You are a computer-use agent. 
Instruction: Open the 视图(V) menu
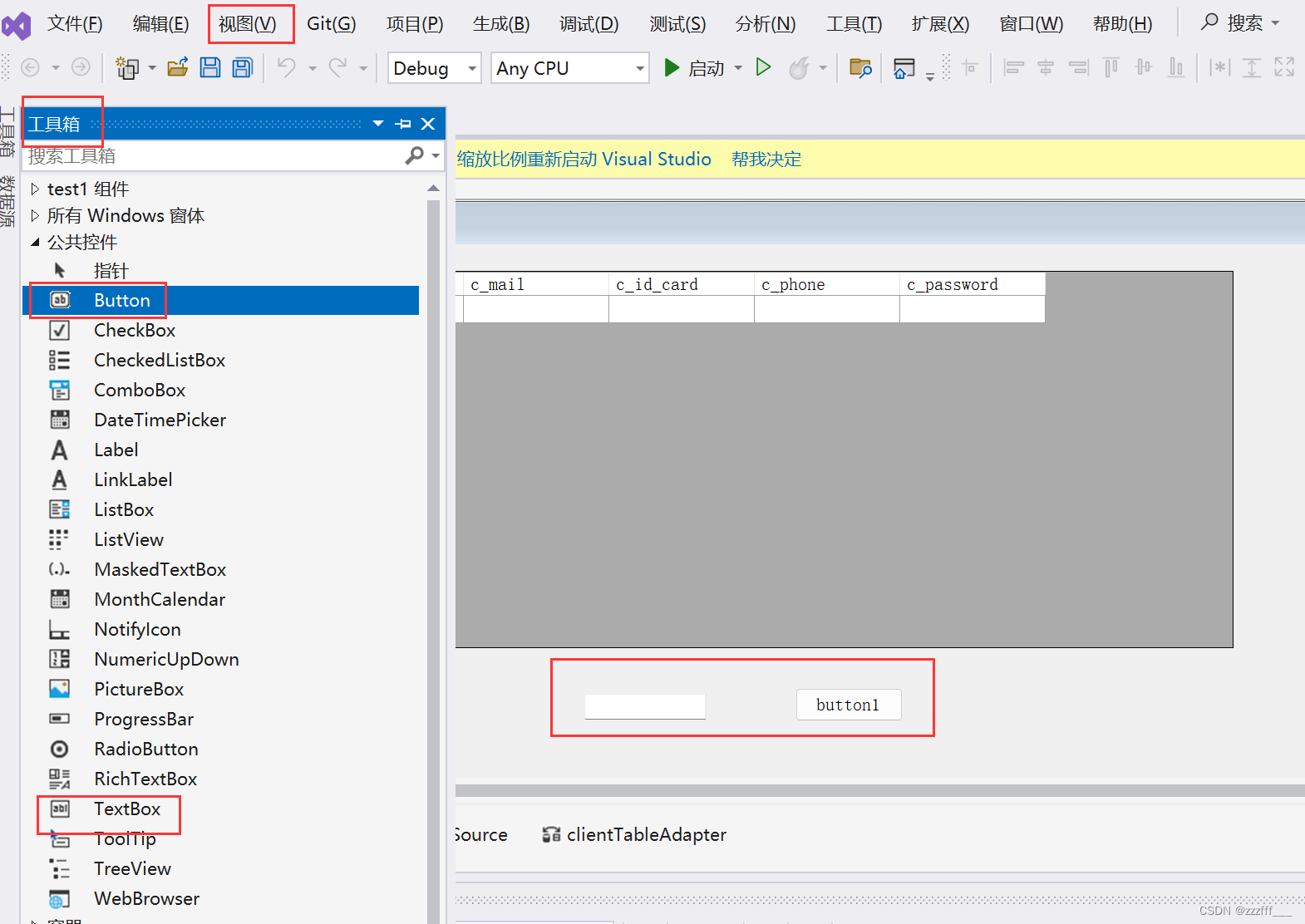(x=248, y=23)
